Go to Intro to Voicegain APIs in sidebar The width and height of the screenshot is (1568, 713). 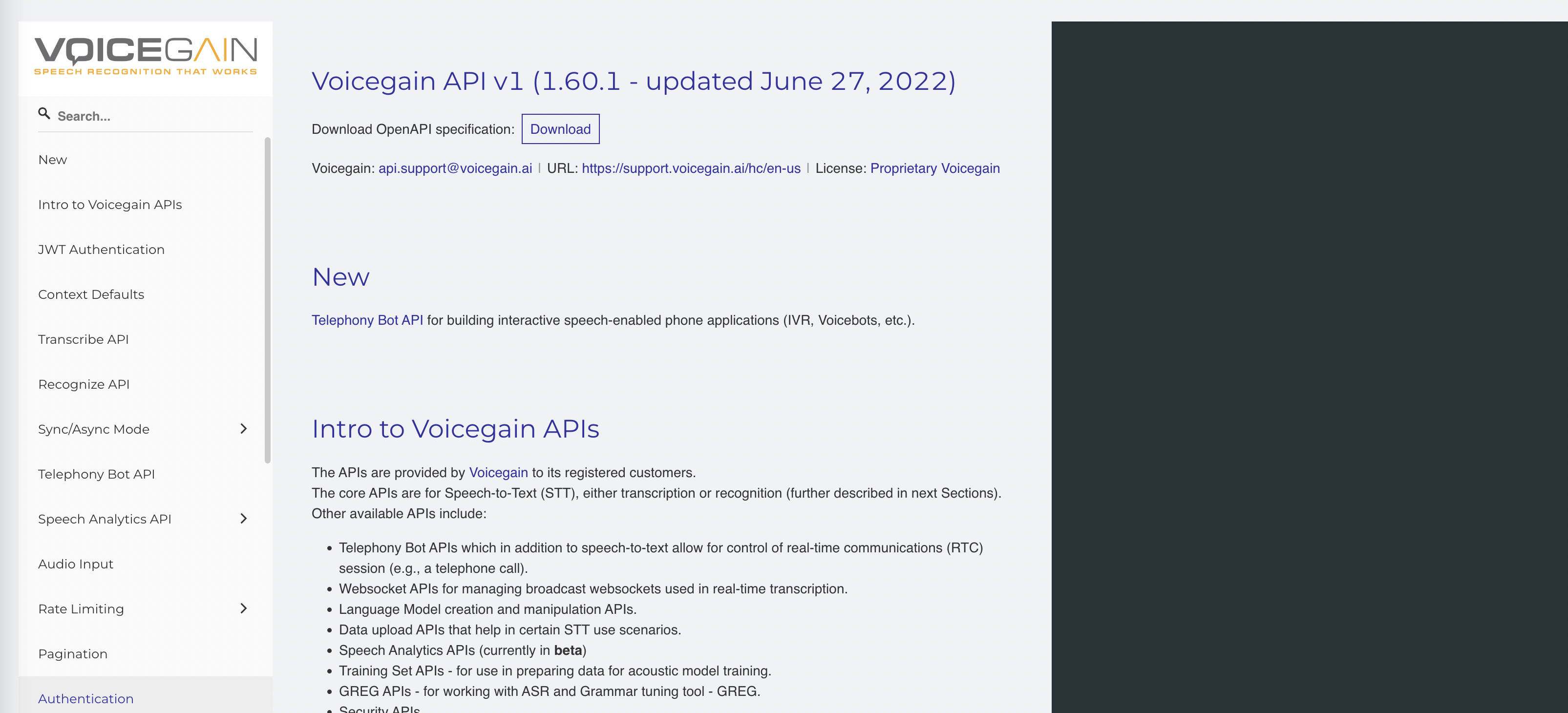(146, 205)
